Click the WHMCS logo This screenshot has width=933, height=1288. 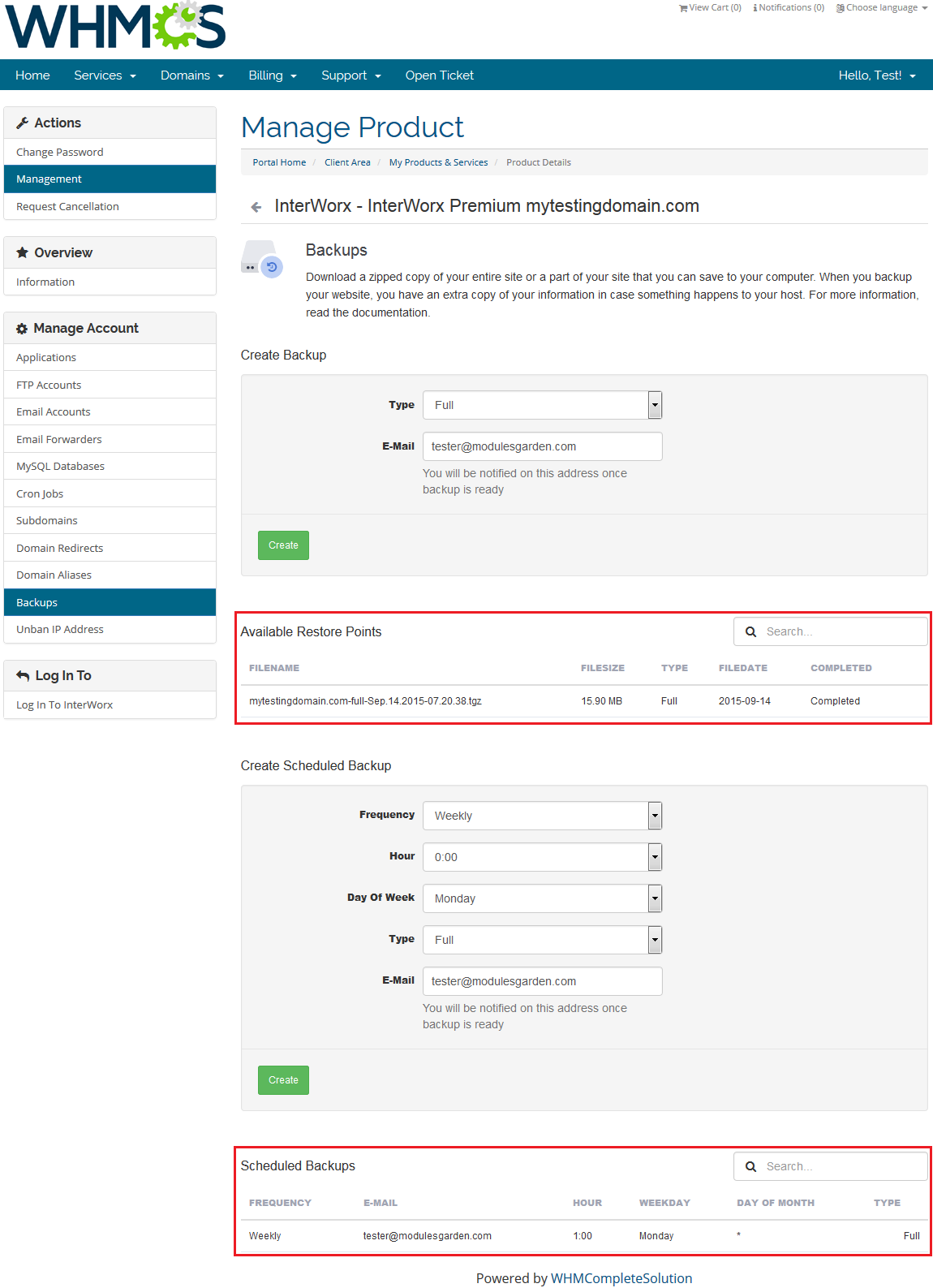tap(115, 26)
